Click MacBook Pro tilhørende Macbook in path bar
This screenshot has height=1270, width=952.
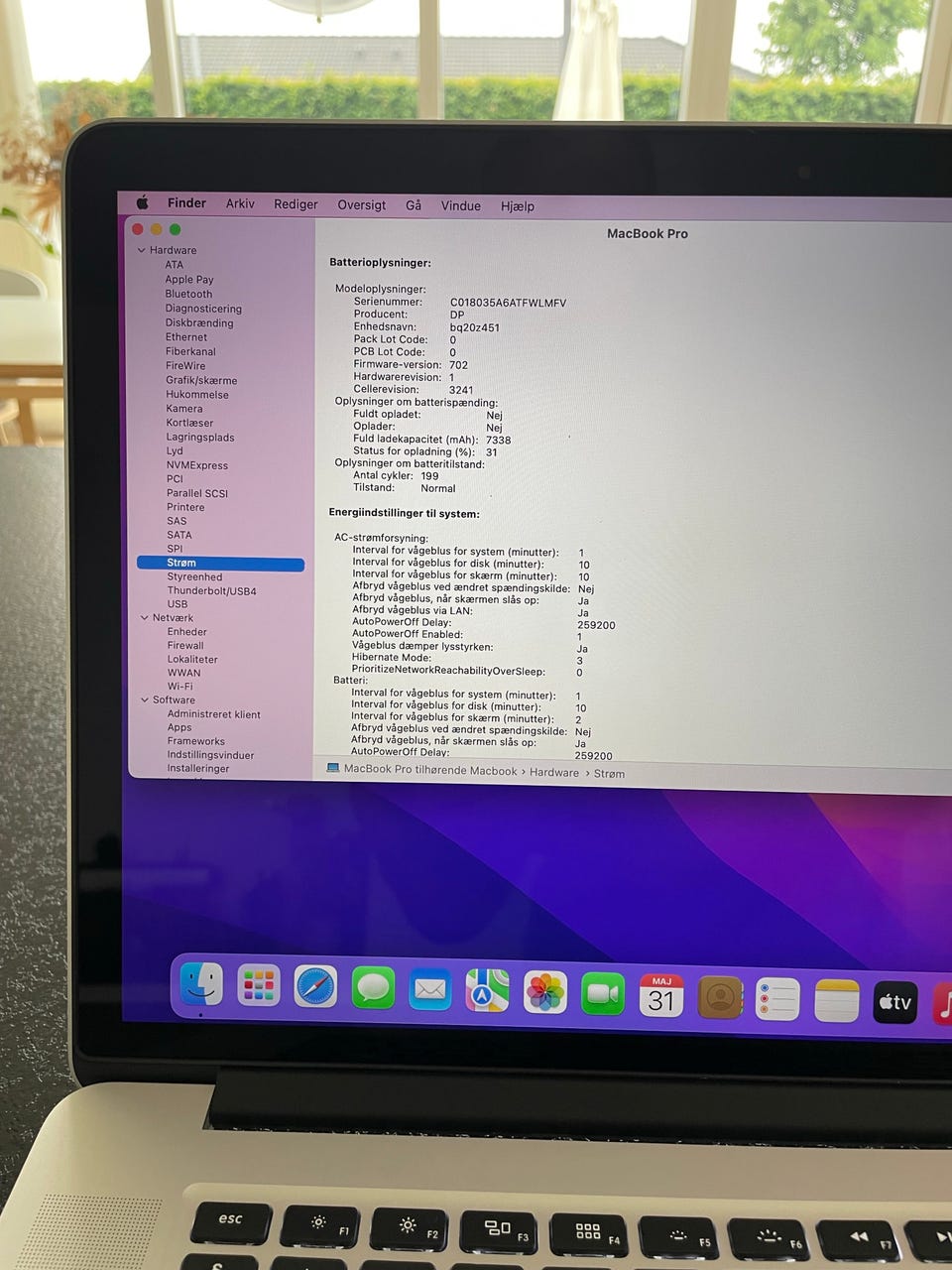(x=430, y=771)
